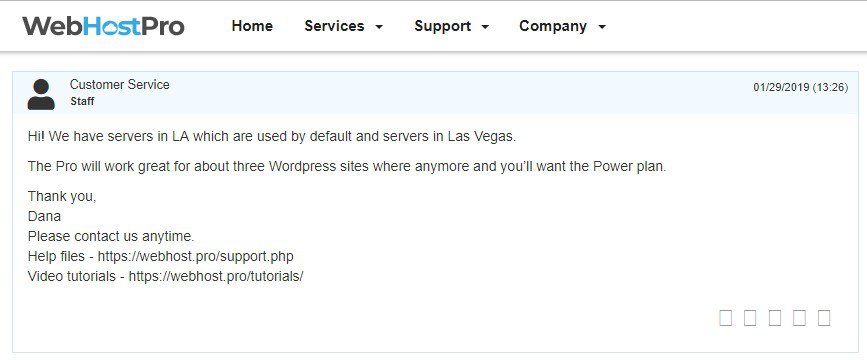
Task: Expand the Support dropdown caret
Action: (485, 27)
